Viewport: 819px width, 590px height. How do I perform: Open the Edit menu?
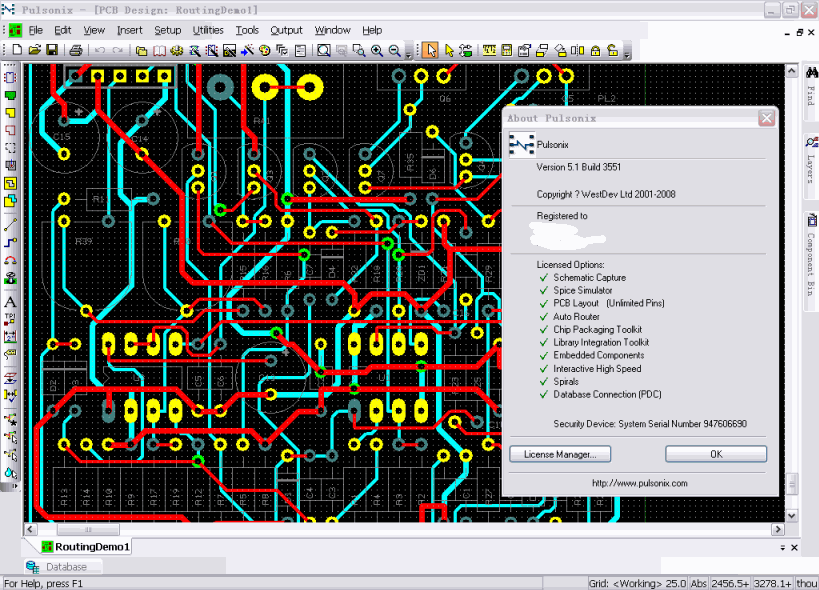click(x=63, y=30)
